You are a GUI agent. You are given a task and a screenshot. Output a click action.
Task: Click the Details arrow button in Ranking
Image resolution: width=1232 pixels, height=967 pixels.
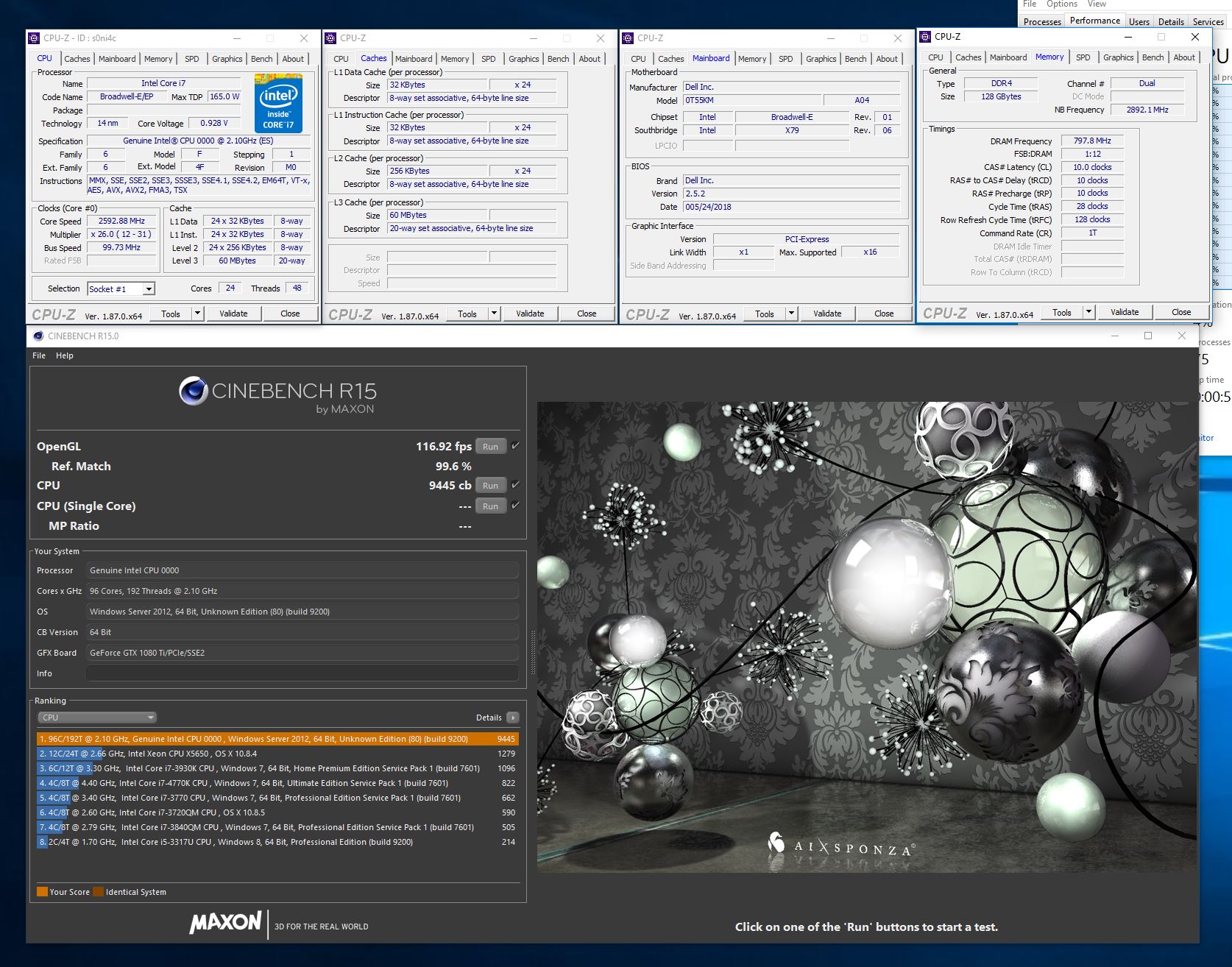point(513,718)
